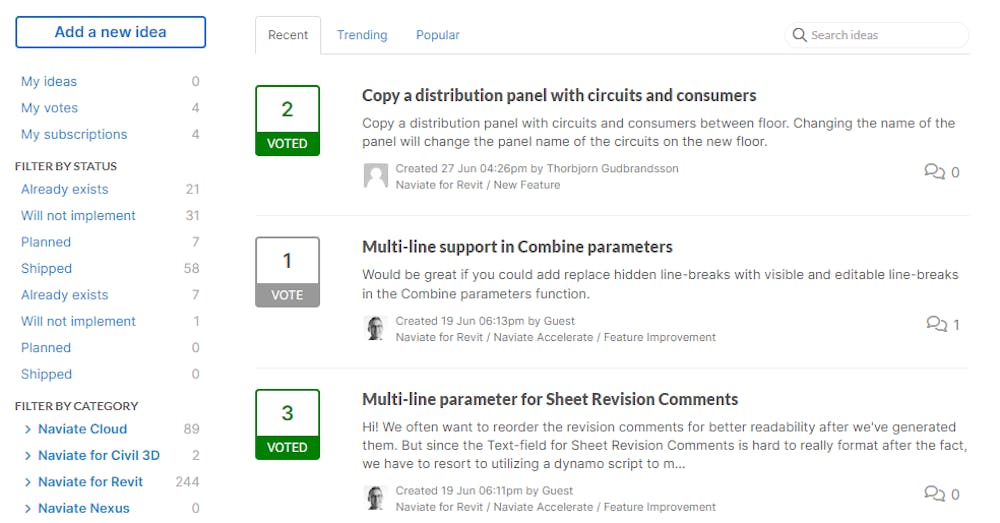Expand the Naviate for Revit category
Screen dimensions: 1000x523
click(x=27, y=482)
